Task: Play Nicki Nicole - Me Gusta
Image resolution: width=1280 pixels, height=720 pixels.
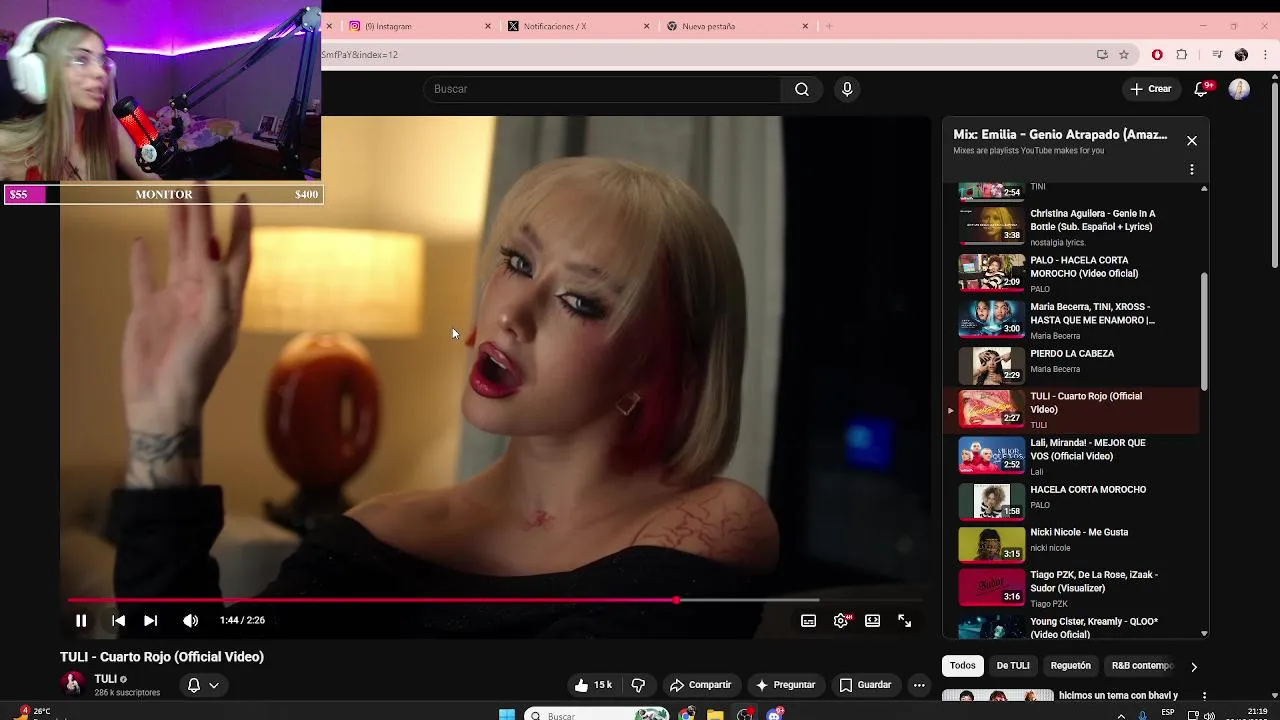Action: pyautogui.click(x=1070, y=543)
